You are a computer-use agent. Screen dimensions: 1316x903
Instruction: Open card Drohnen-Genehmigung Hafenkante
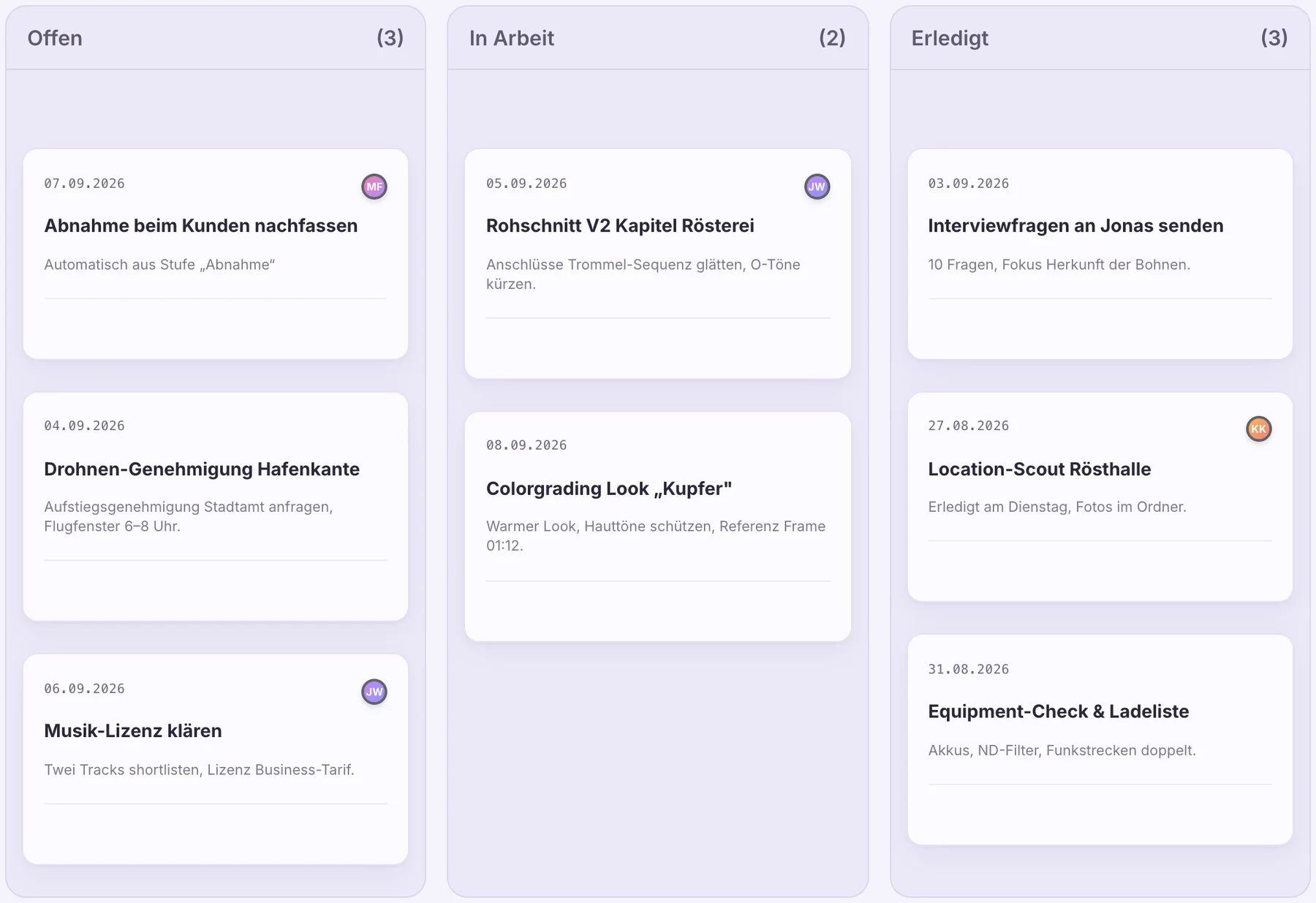(x=215, y=507)
